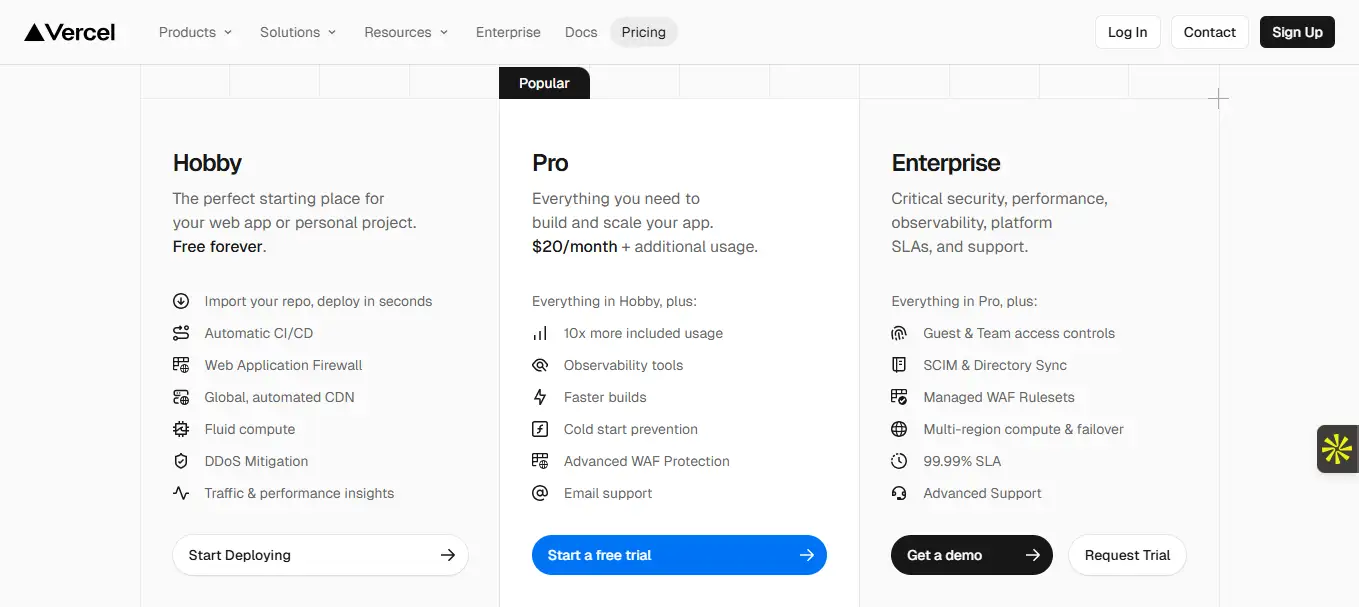
Task: Click the 99.99% SLA clock icon
Action: point(899,461)
